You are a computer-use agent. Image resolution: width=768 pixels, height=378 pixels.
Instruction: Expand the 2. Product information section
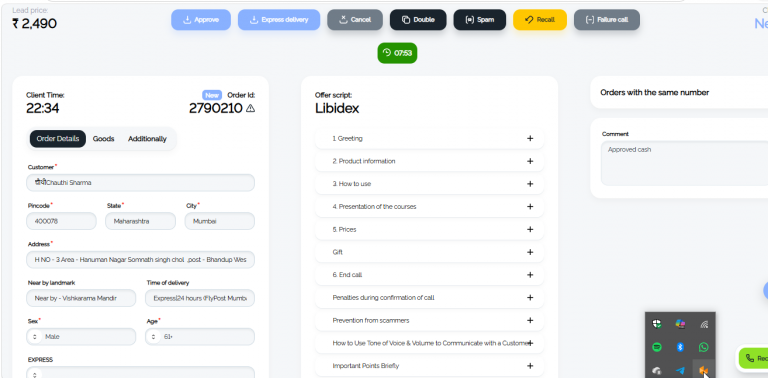click(430, 161)
